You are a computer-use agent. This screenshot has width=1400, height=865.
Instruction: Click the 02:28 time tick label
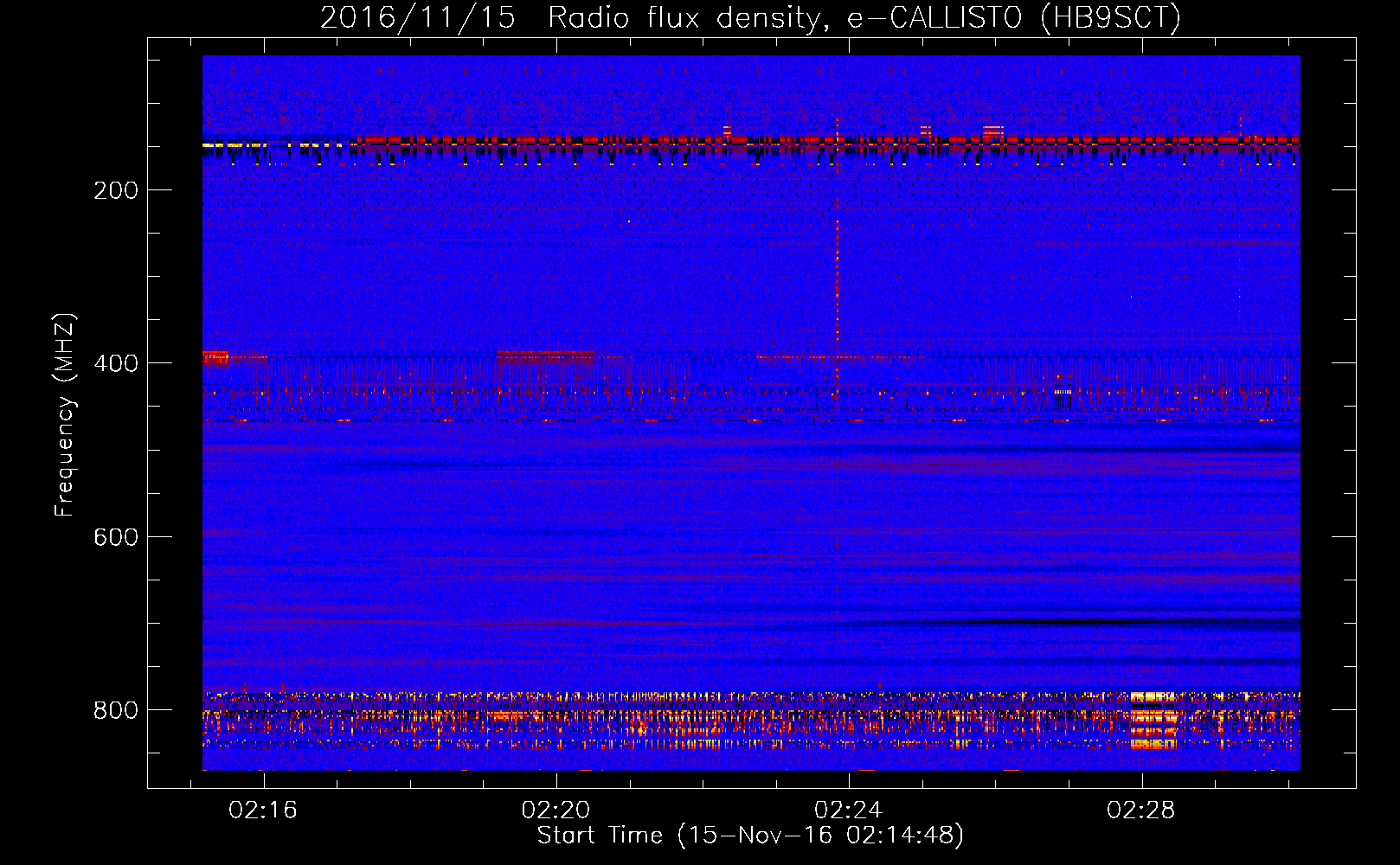click(x=1141, y=810)
